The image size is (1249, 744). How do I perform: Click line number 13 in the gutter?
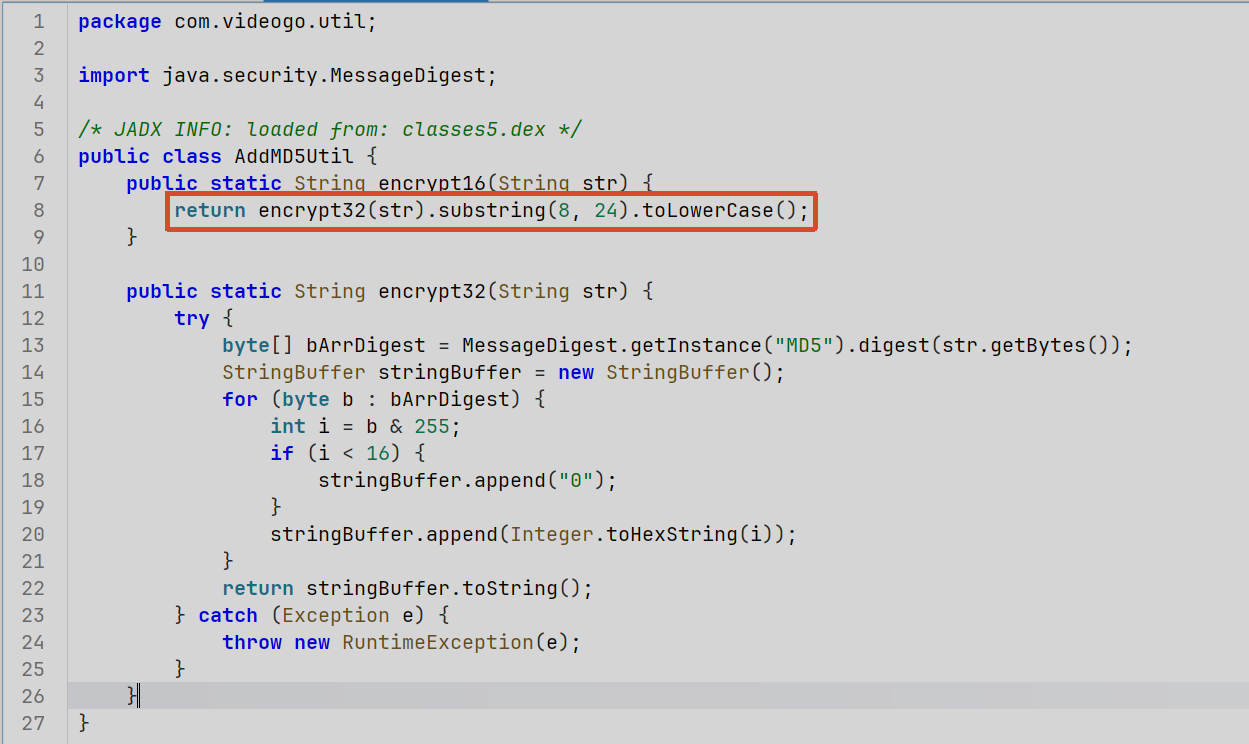(33, 345)
